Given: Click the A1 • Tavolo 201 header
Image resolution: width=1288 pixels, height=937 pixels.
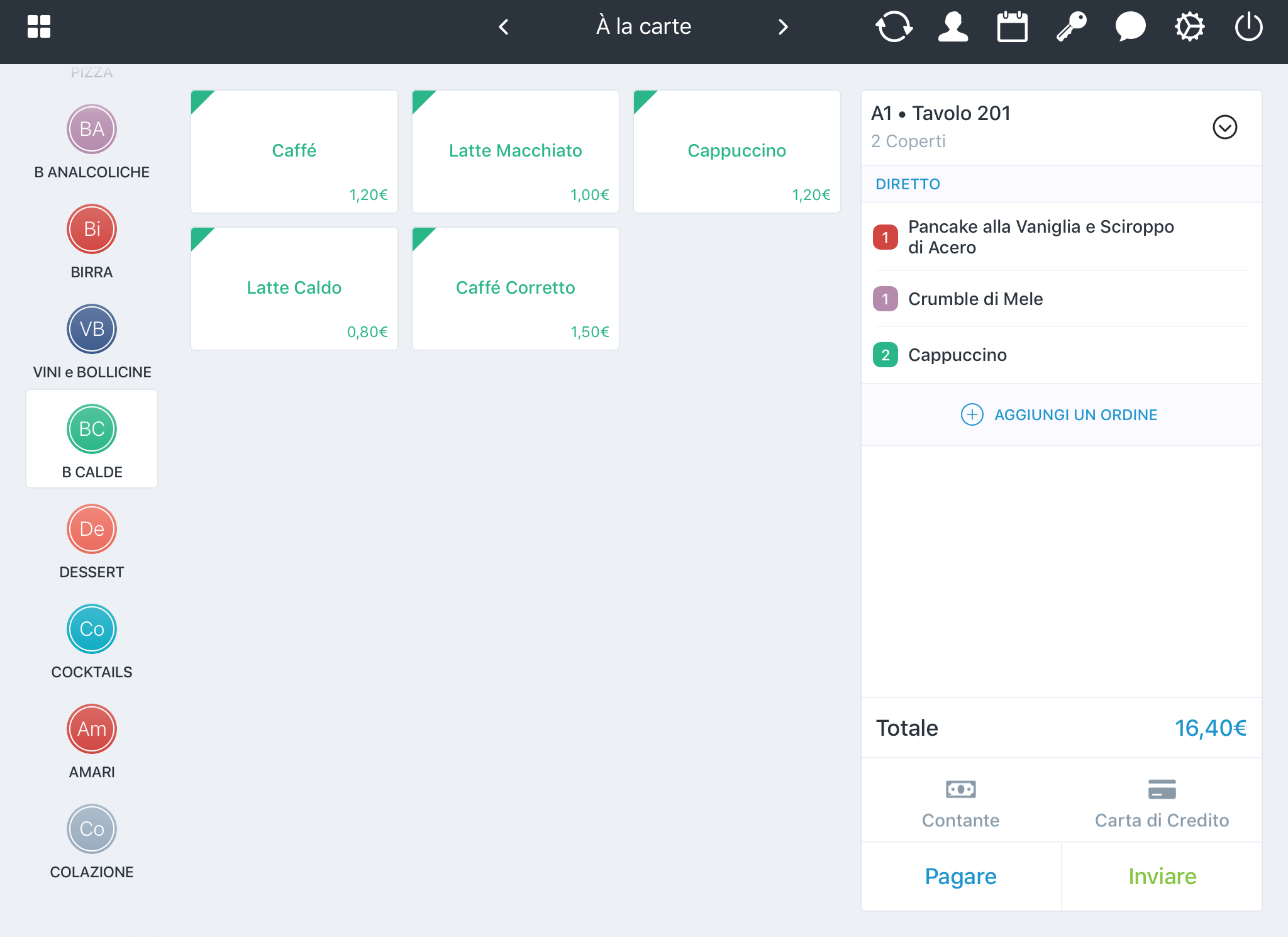Looking at the screenshot, I should [x=940, y=113].
